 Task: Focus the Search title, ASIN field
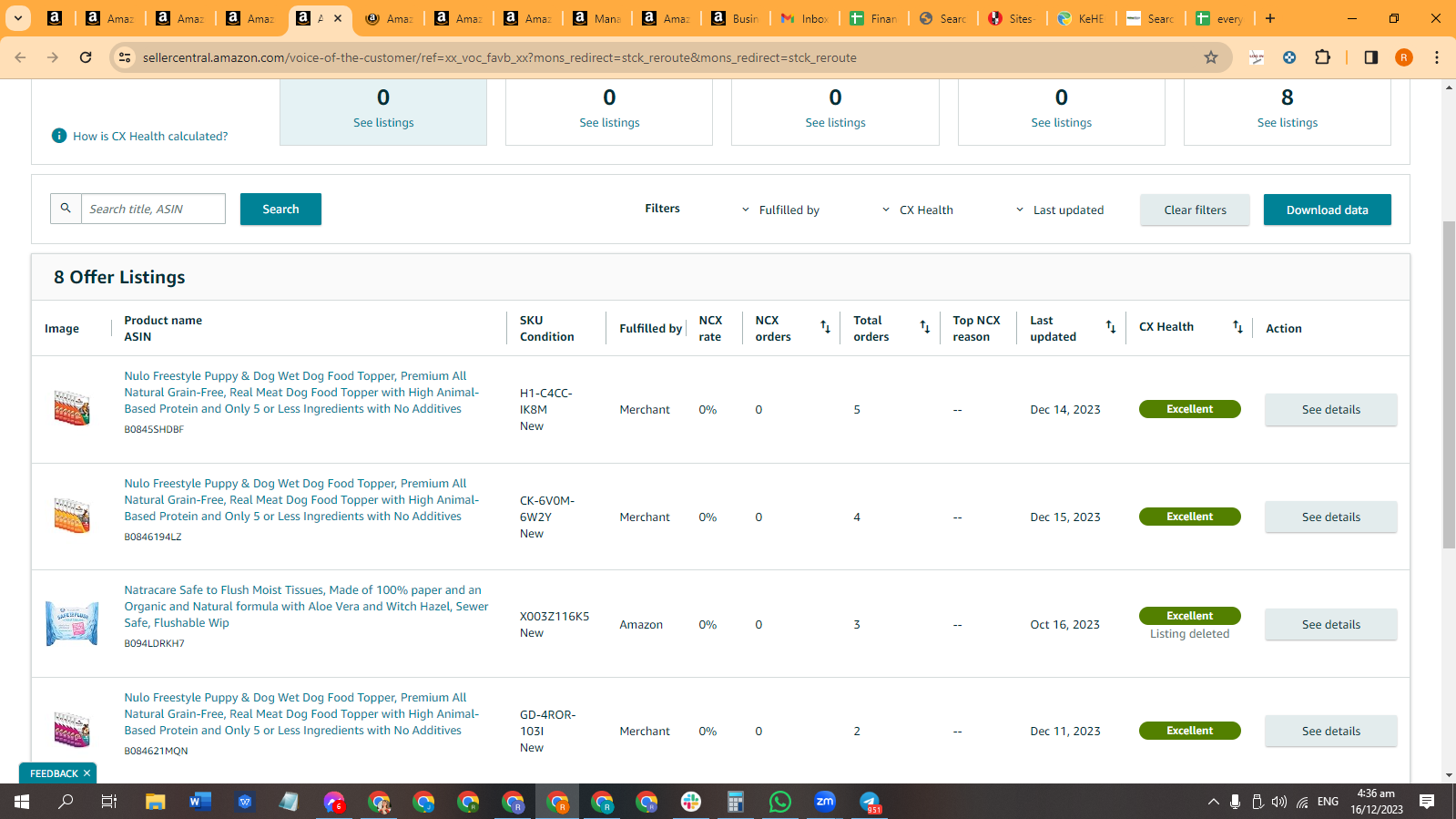coord(153,209)
